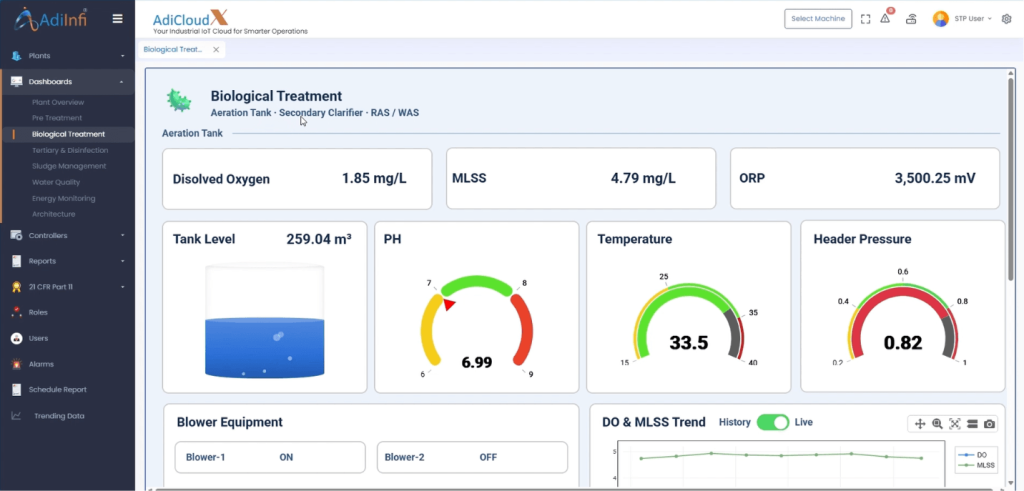Click the 259.04 m³ tank level value

pyautogui.click(x=319, y=239)
